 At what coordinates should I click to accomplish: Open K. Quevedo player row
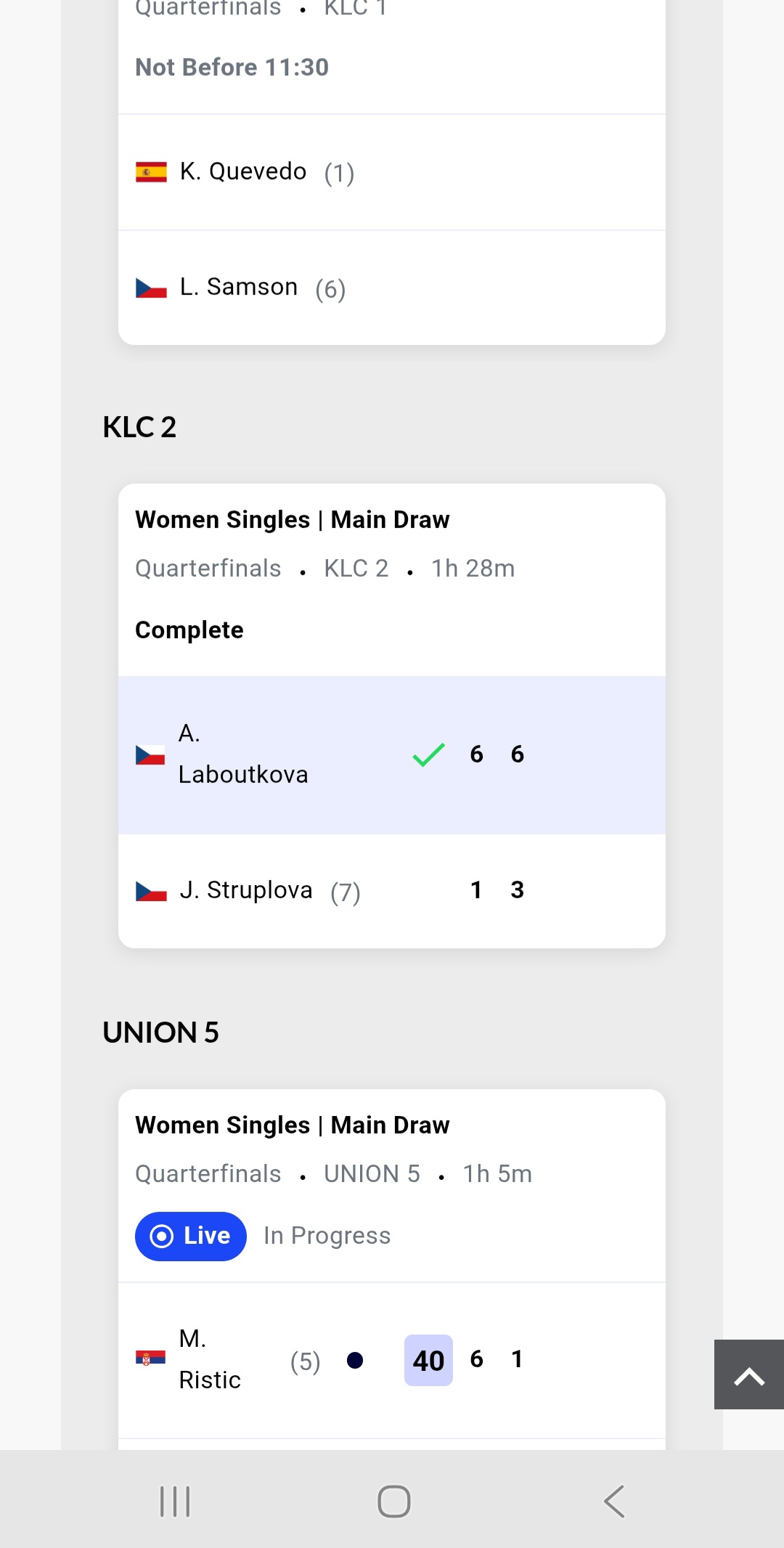click(392, 172)
